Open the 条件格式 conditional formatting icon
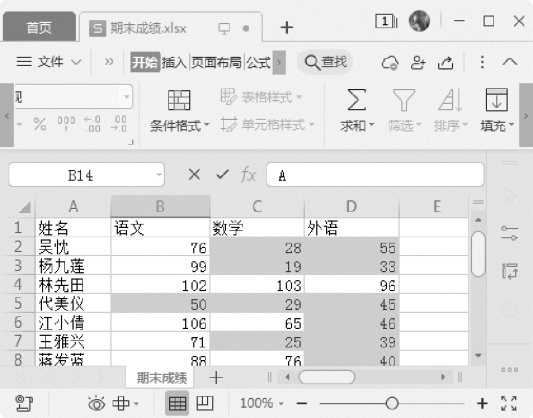533x418 pixels. click(179, 100)
